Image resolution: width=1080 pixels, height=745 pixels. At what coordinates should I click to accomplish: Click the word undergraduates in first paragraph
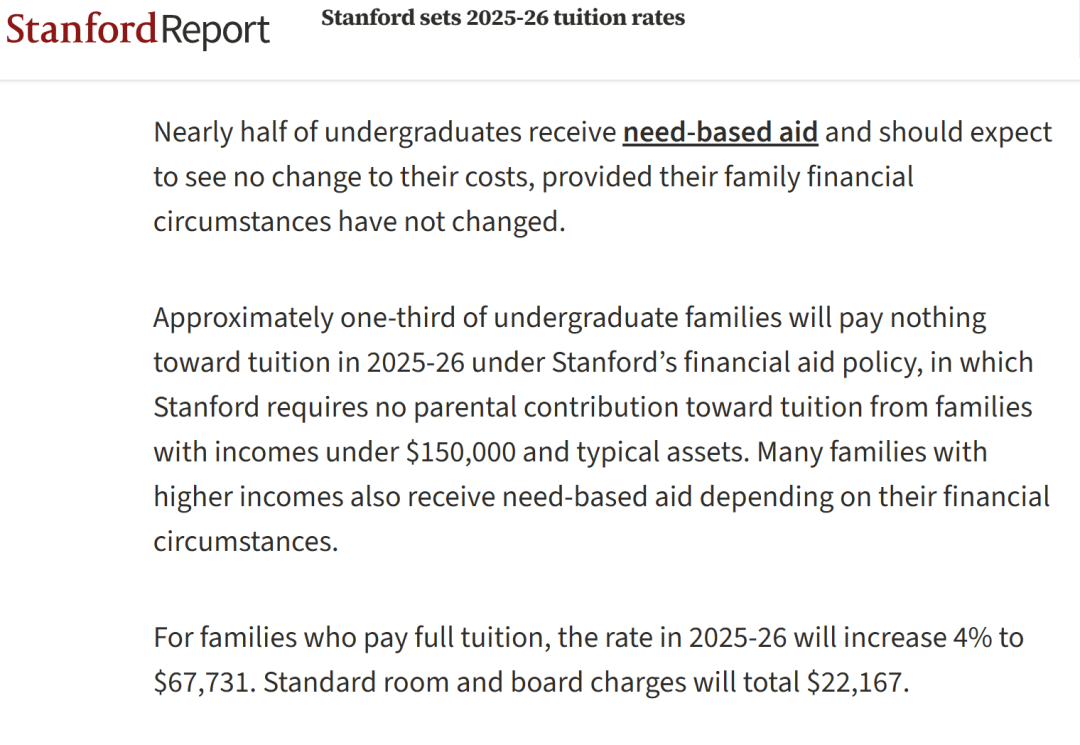coord(422,132)
